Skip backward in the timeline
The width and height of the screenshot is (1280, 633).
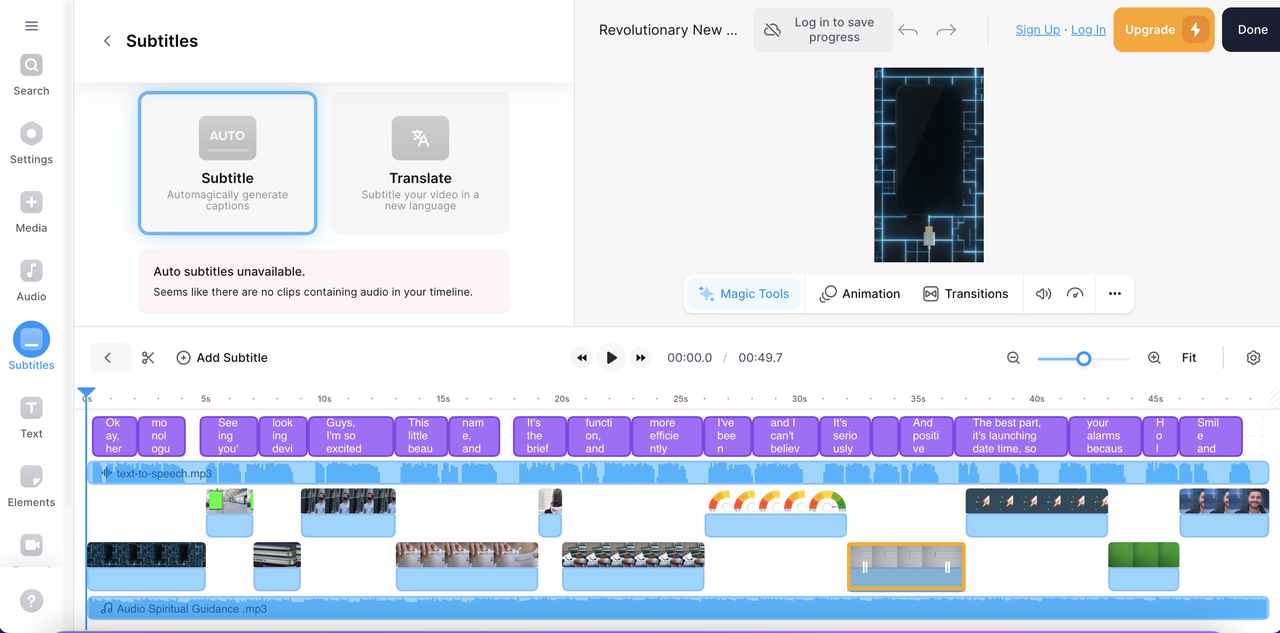coord(582,358)
